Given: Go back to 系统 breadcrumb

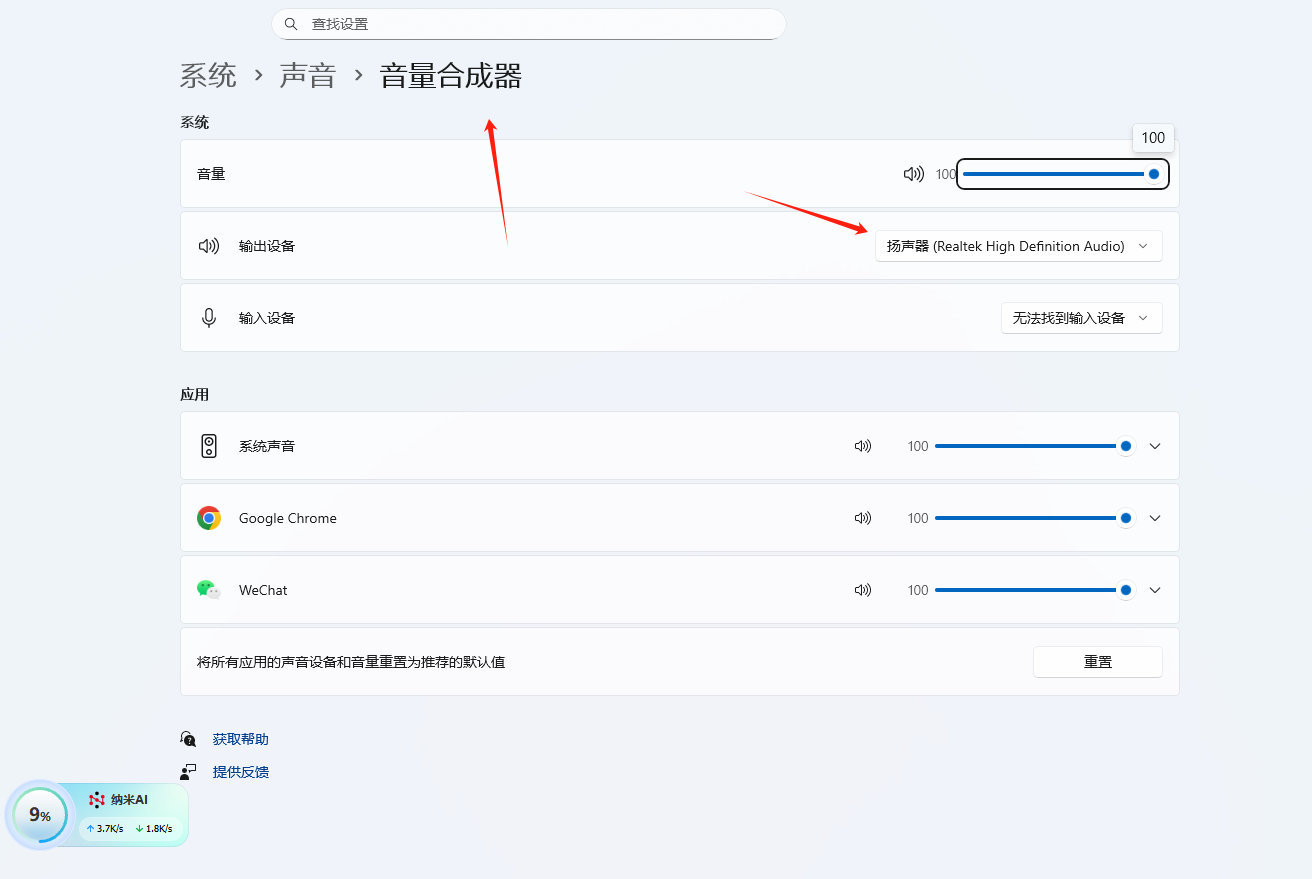Looking at the screenshot, I should tap(208, 76).
